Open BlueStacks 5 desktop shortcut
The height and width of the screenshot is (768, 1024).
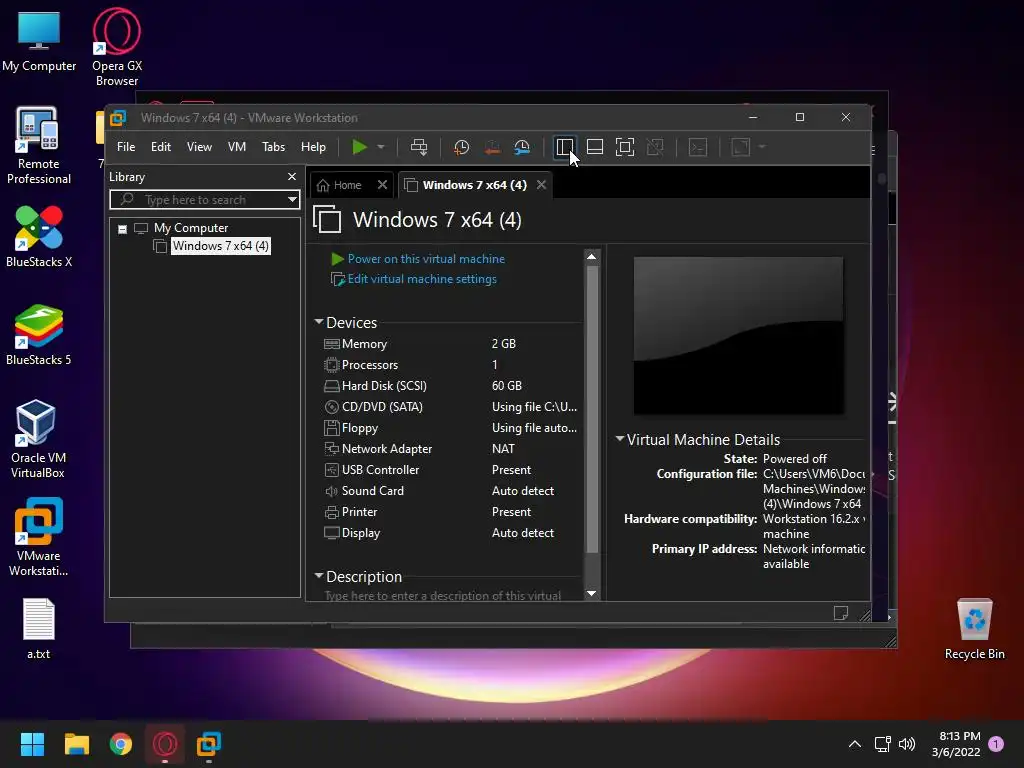(x=39, y=335)
